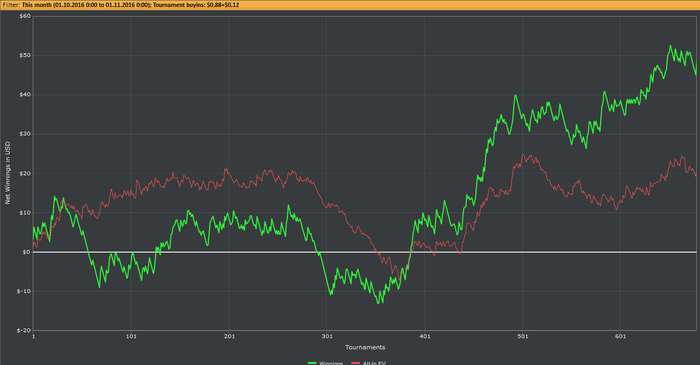
Task: Click the x-axis label 301
Action: (x=327, y=336)
